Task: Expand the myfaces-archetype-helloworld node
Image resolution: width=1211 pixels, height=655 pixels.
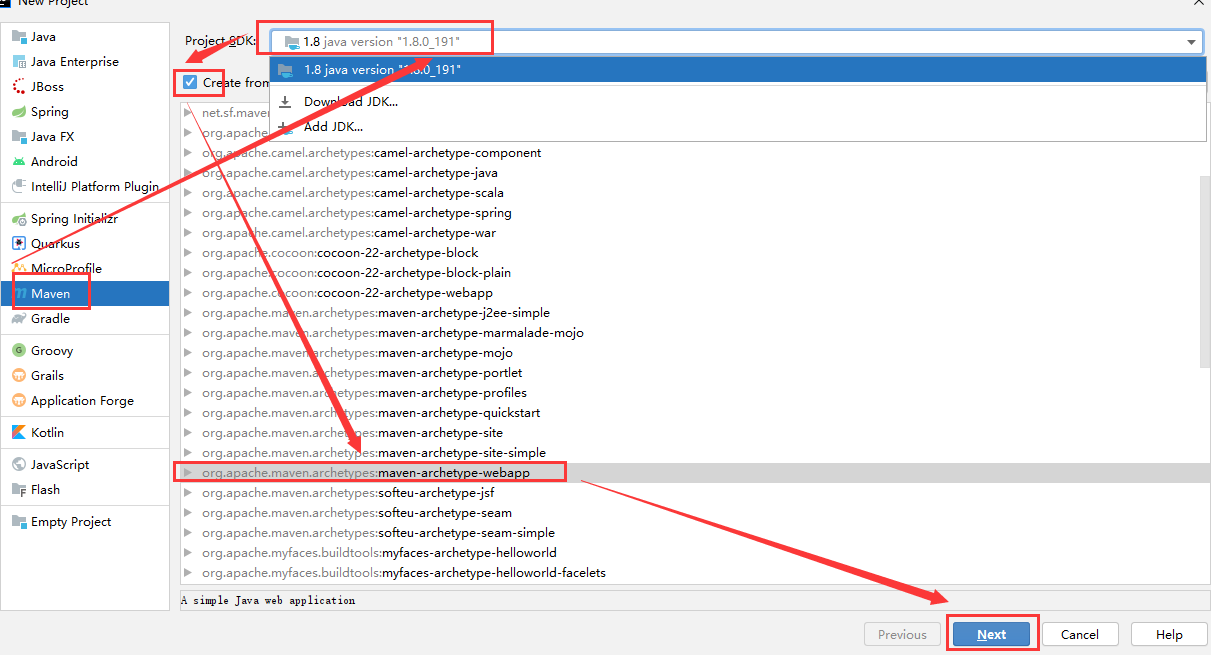Action: click(x=188, y=553)
